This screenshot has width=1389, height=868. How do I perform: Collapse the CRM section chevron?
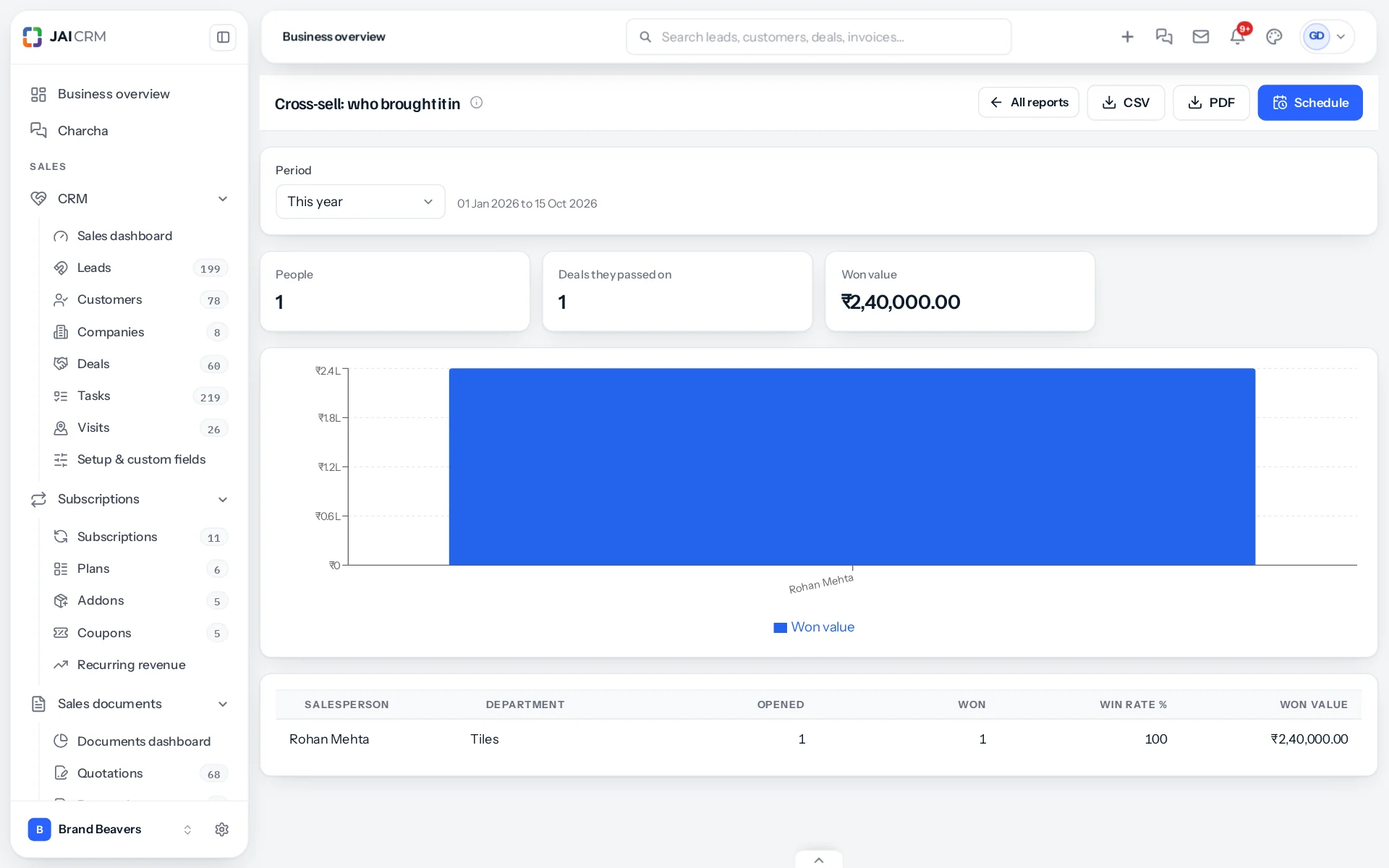[x=223, y=199]
